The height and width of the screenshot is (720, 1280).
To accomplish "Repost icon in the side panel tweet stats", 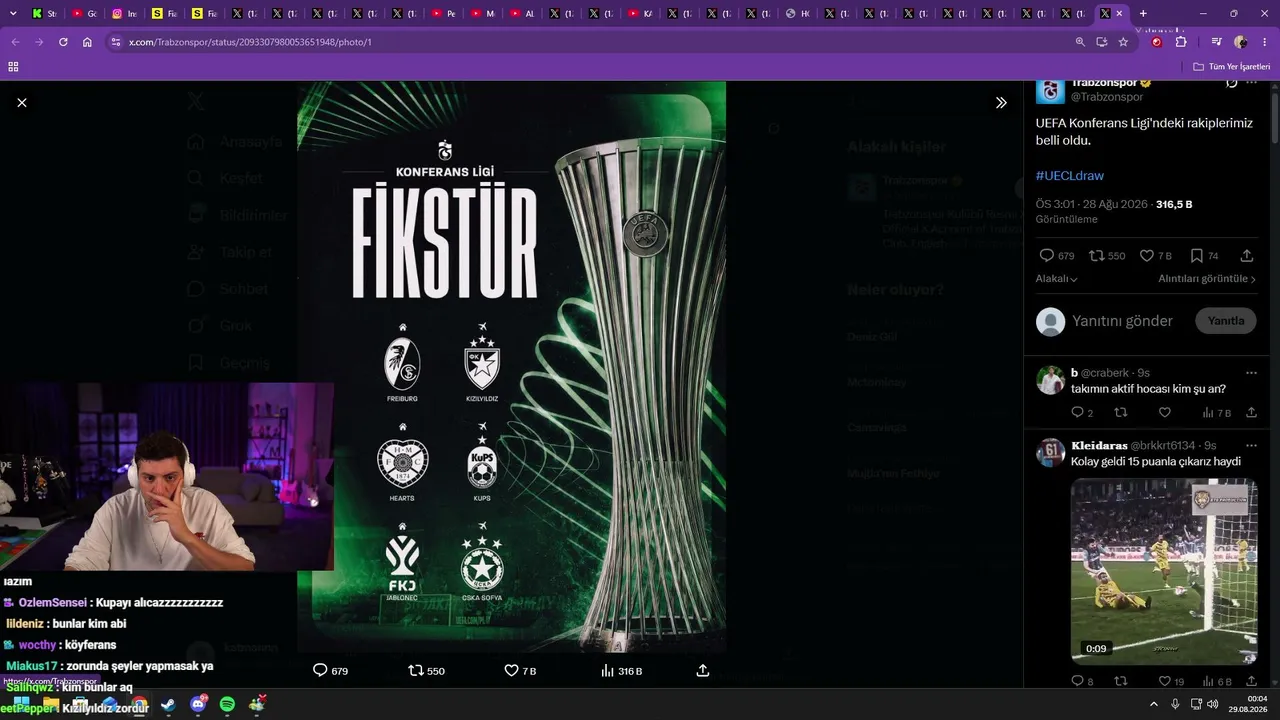I will [x=1096, y=255].
